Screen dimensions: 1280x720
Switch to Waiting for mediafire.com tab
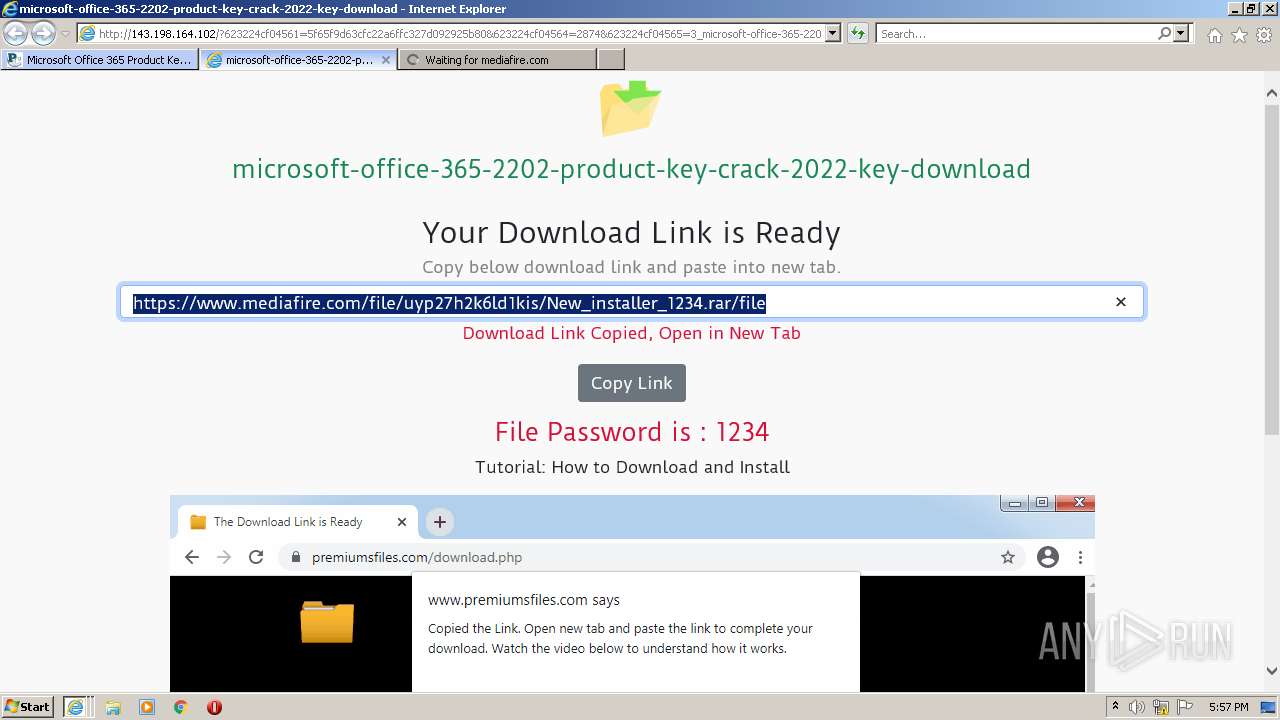tap(497, 60)
